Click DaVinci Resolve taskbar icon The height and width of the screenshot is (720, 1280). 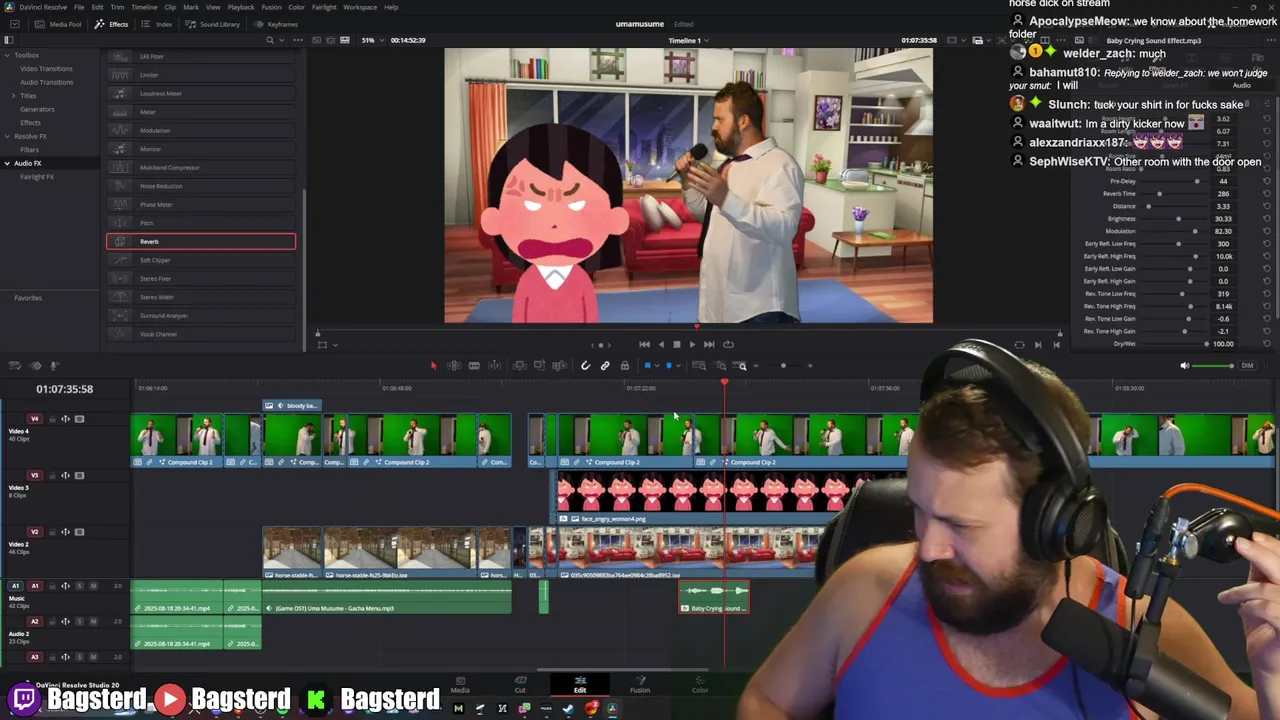point(612,709)
